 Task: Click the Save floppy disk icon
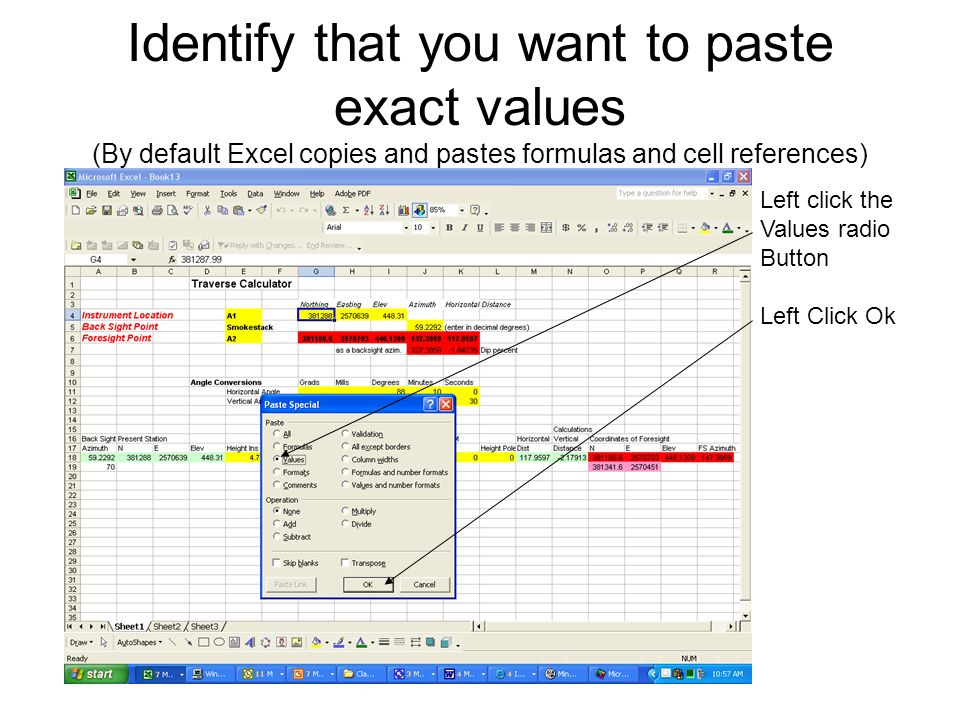(x=107, y=211)
